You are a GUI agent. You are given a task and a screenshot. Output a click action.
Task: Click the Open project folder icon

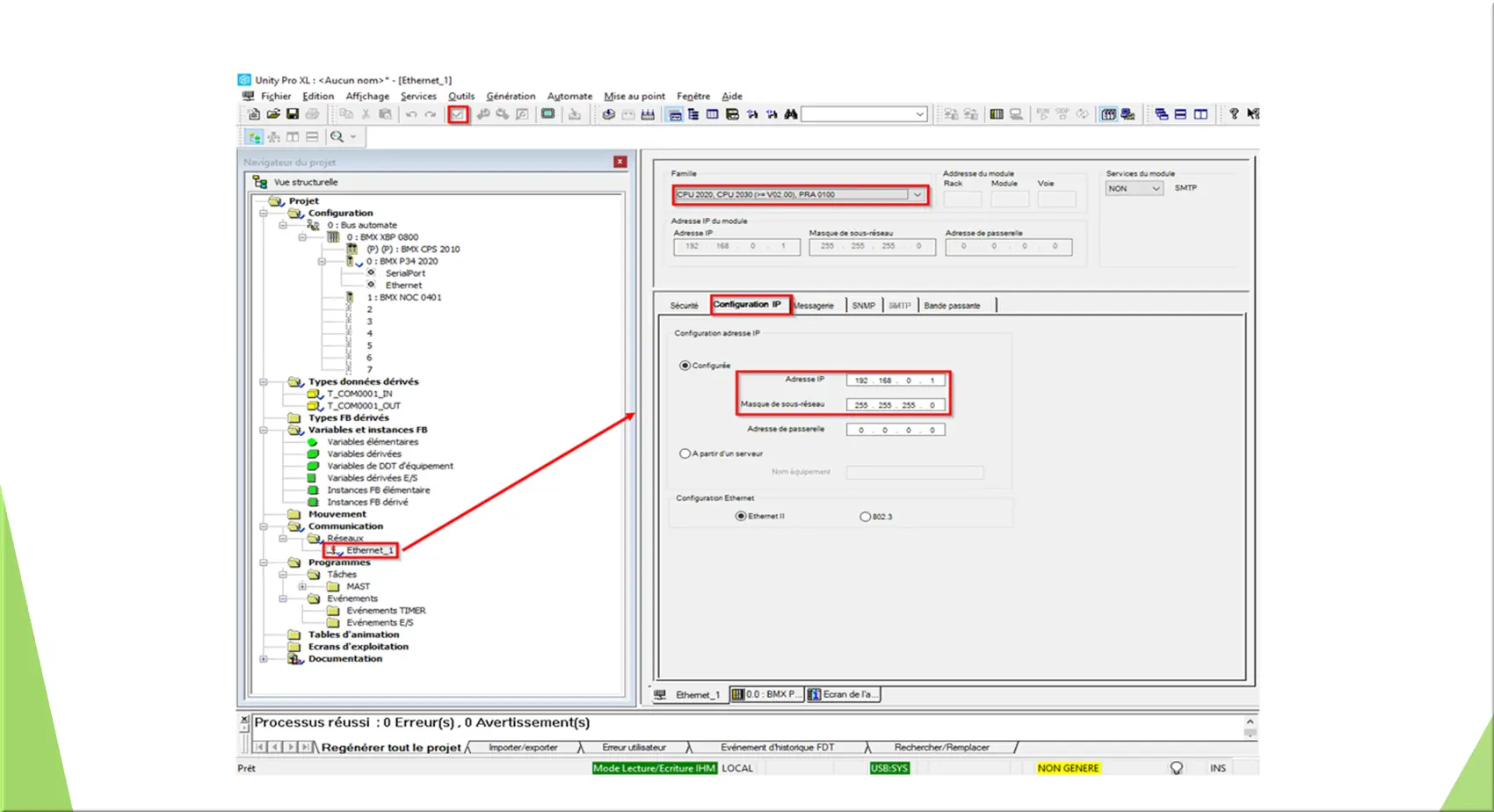(x=273, y=114)
